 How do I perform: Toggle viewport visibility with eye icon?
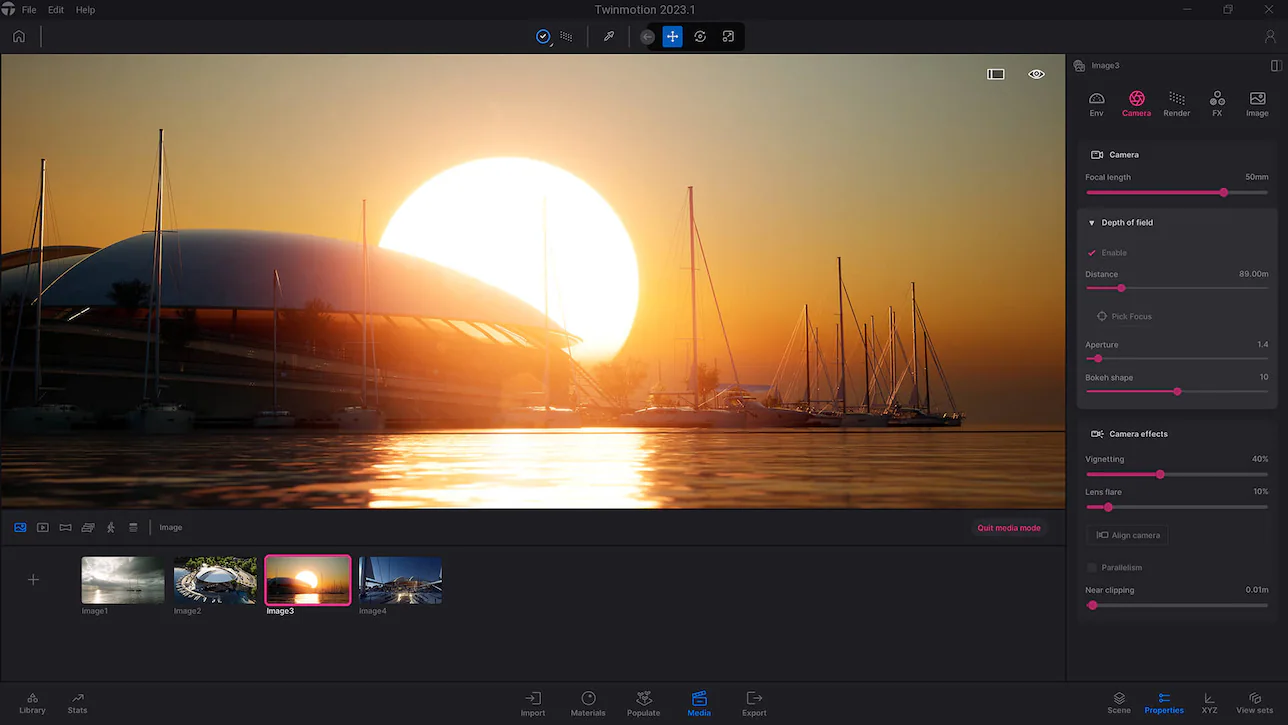[1035, 73]
